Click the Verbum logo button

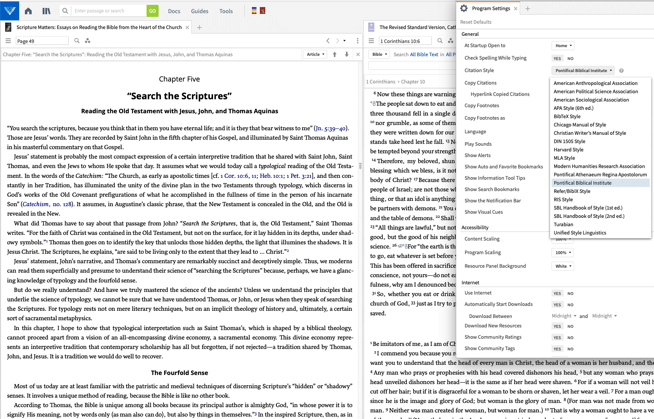coord(9,10)
